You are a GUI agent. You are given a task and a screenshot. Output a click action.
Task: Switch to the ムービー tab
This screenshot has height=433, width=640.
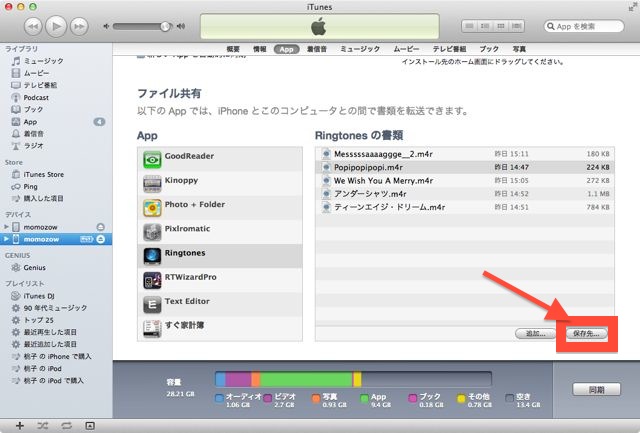click(406, 49)
